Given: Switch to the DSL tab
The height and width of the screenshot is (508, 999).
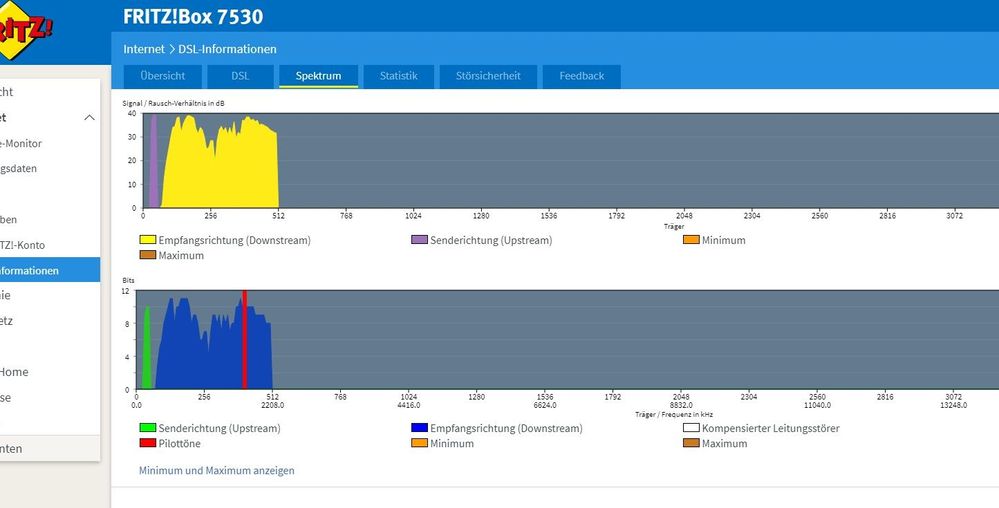Looking at the screenshot, I should click(x=240, y=76).
